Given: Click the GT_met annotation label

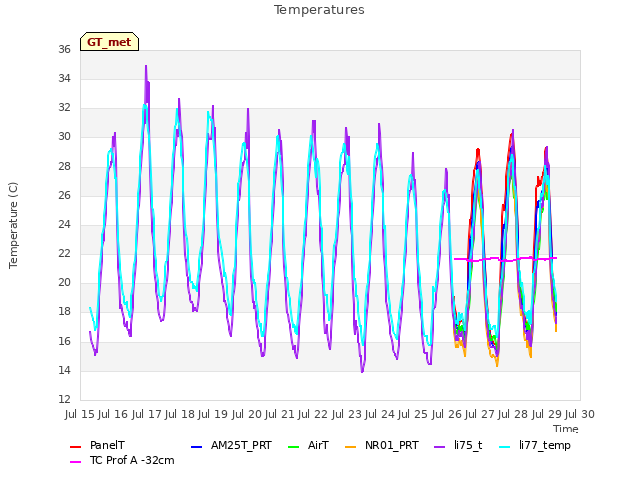Looking at the screenshot, I should tap(109, 42).
